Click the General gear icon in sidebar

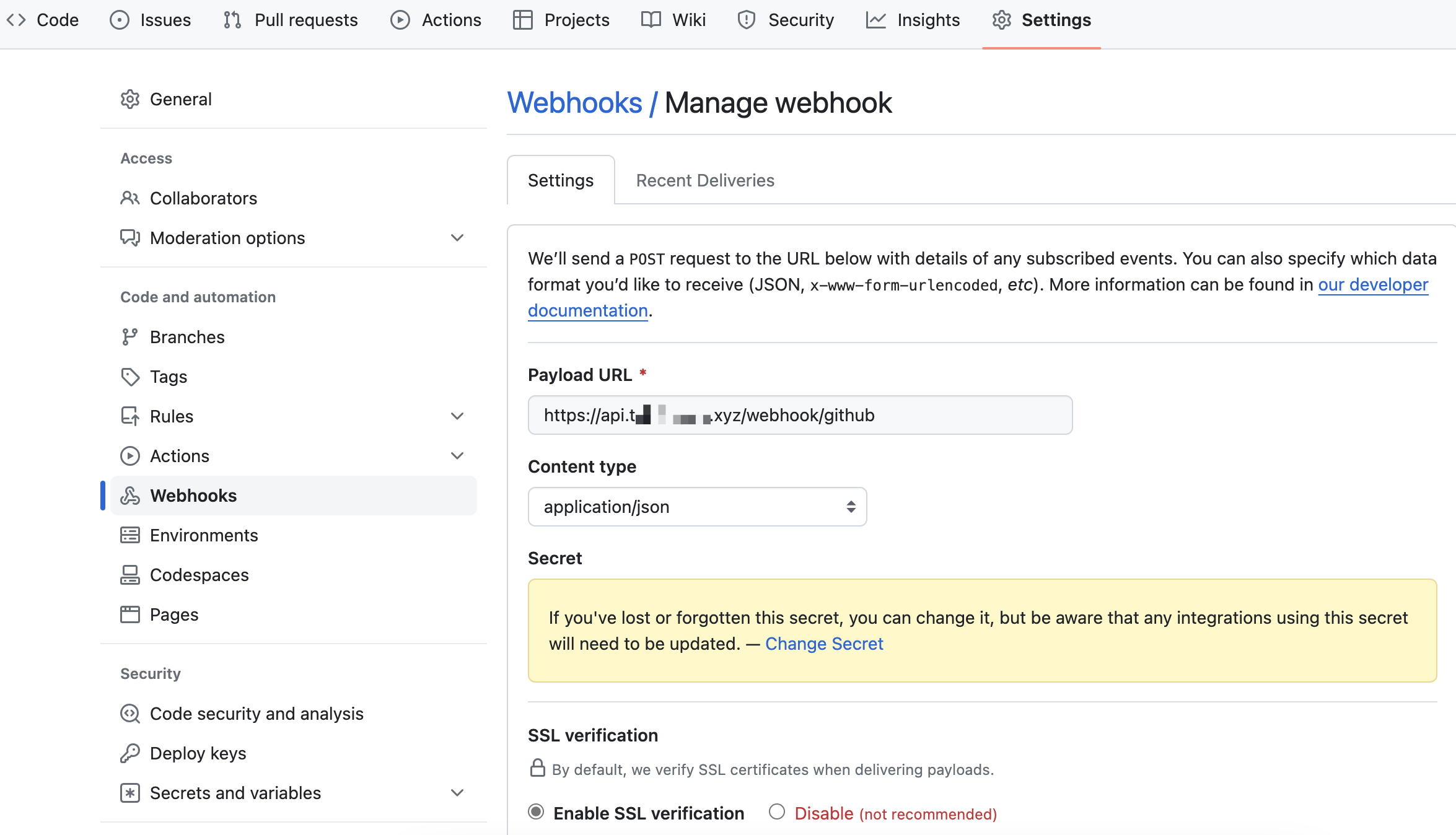130,99
